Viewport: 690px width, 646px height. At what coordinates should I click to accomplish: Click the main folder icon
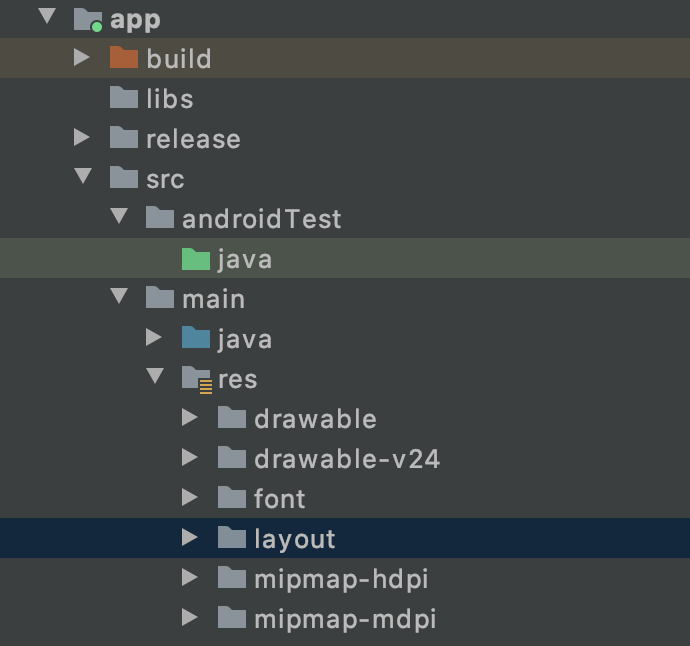click(160, 298)
